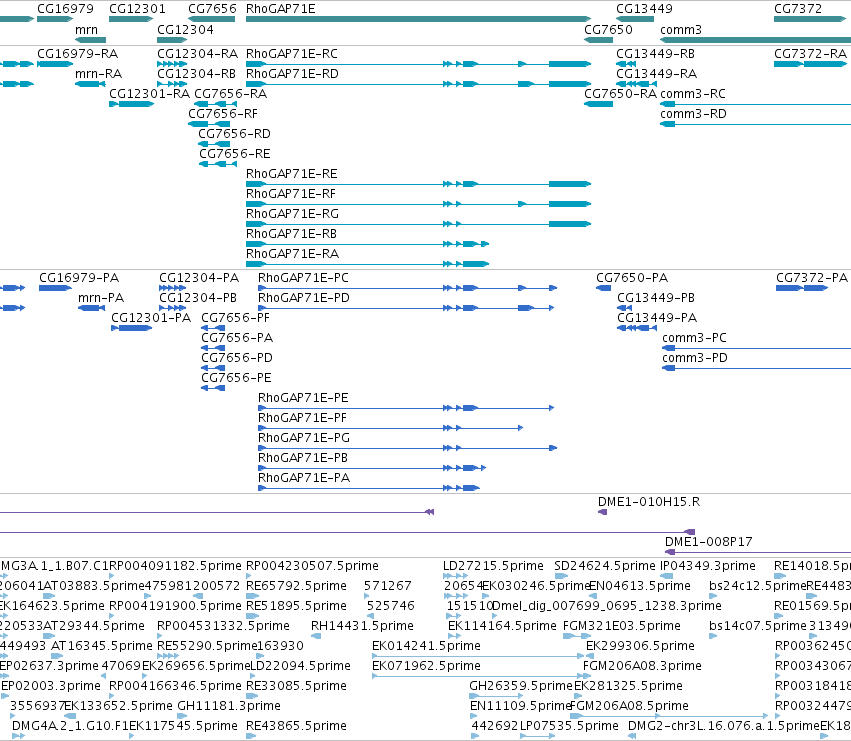The width and height of the screenshot is (851, 741).
Task: Click the RhoGAP71E-RB transcript label
Action: [x=291, y=234]
